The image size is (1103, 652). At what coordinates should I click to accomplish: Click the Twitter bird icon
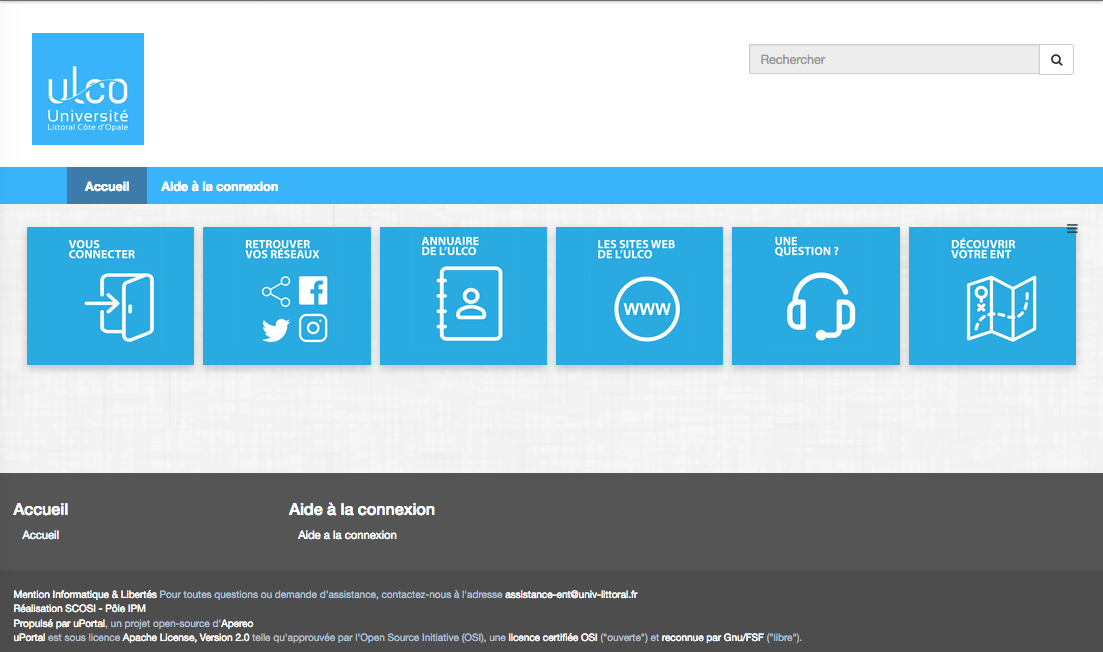click(x=275, y=330)
